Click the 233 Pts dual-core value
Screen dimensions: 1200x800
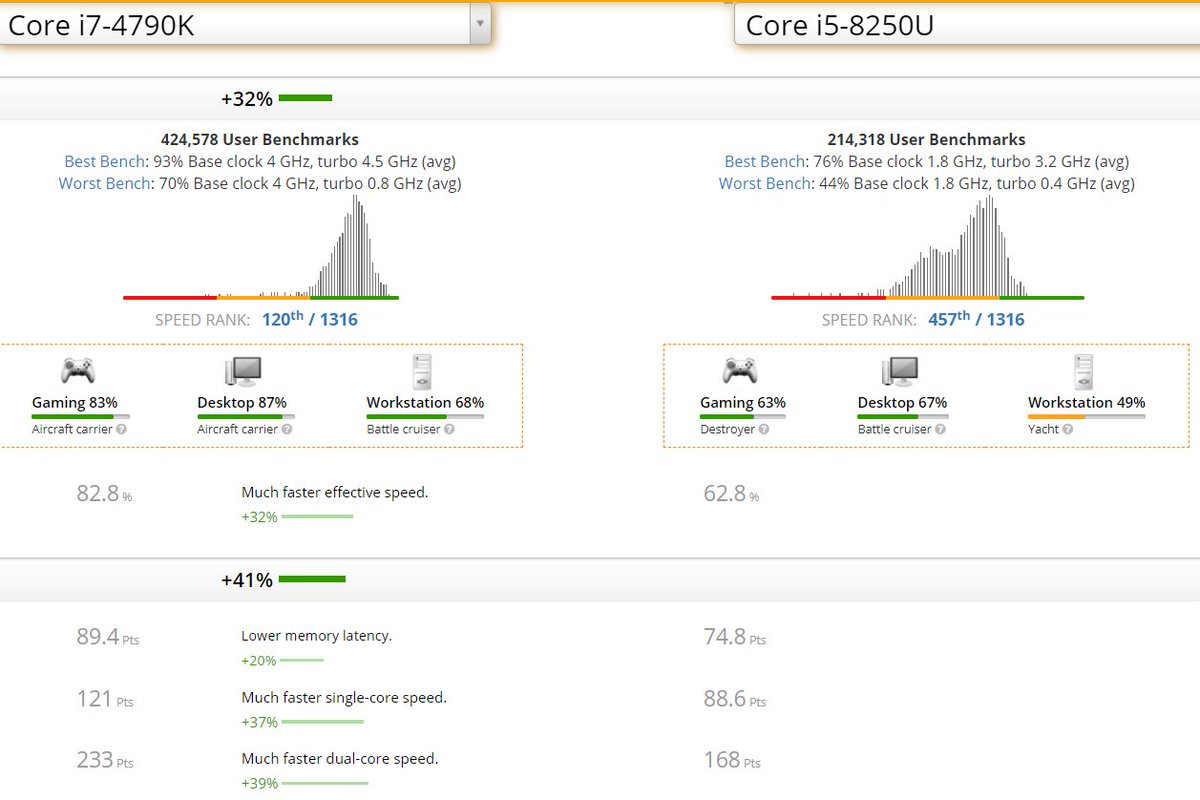105,760
